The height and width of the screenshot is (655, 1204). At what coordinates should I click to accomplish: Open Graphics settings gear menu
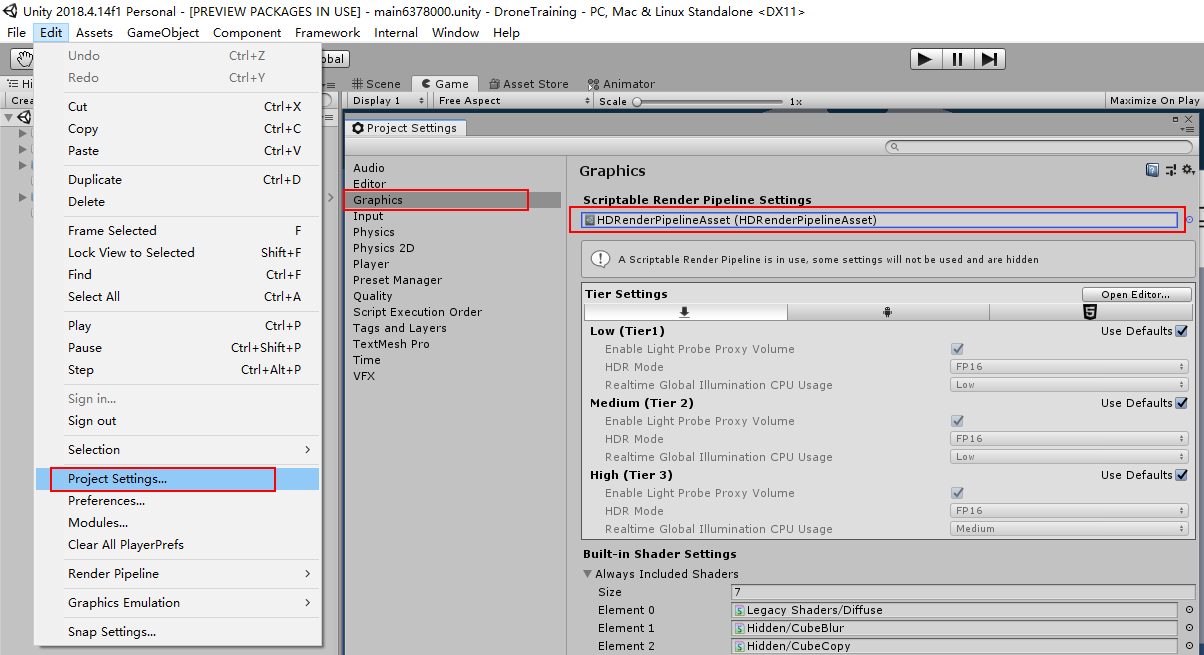point(1187,170)
